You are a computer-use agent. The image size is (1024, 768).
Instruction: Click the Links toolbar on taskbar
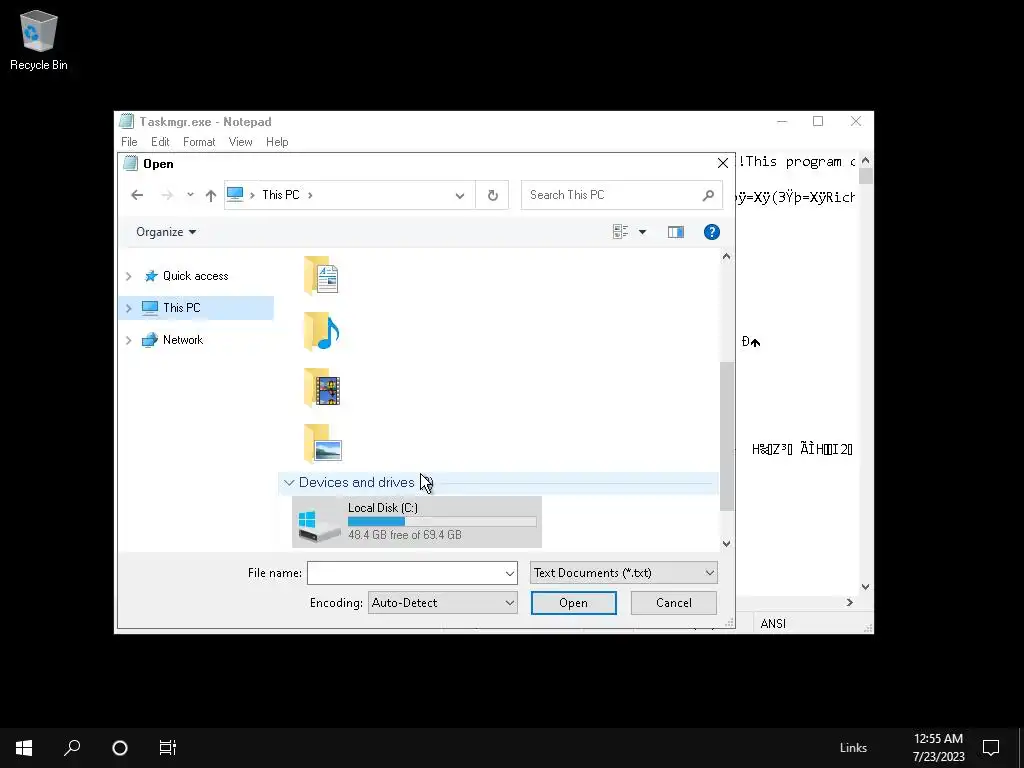pyautogui.click(x=853, y=748)
